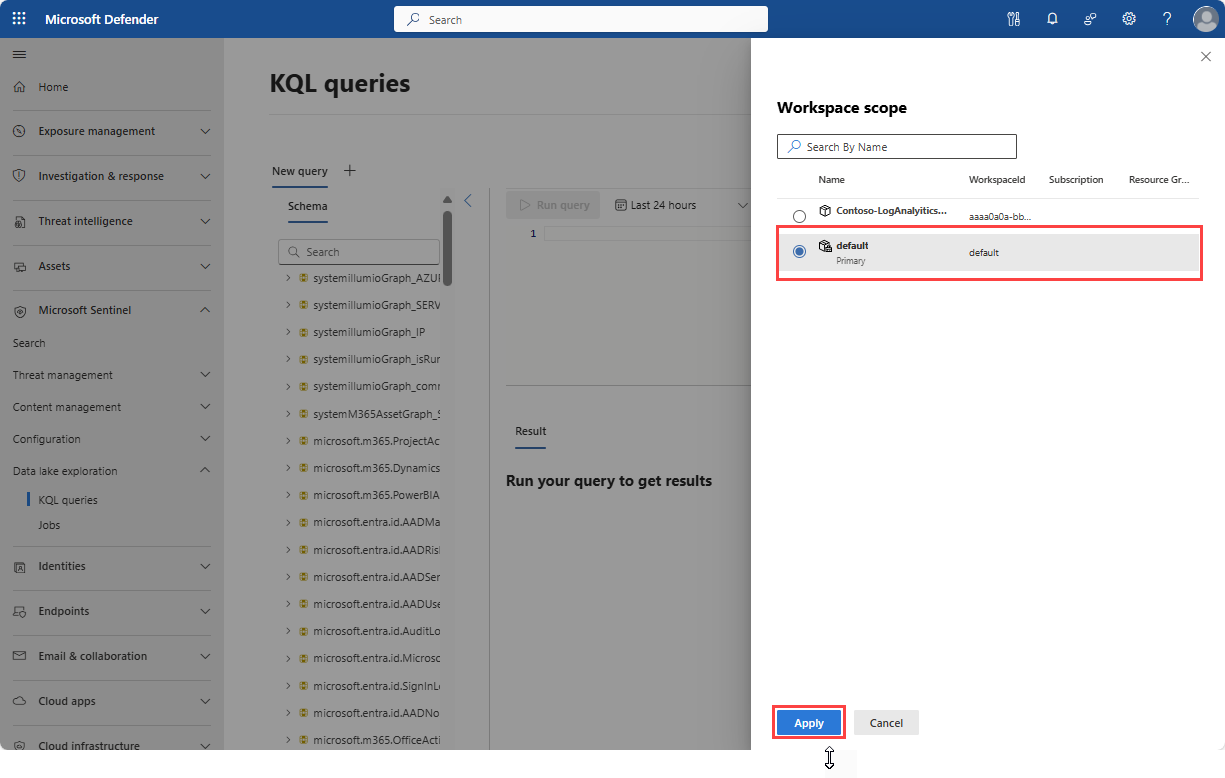Click the Identities icon in sidebar

coord(19,566)
